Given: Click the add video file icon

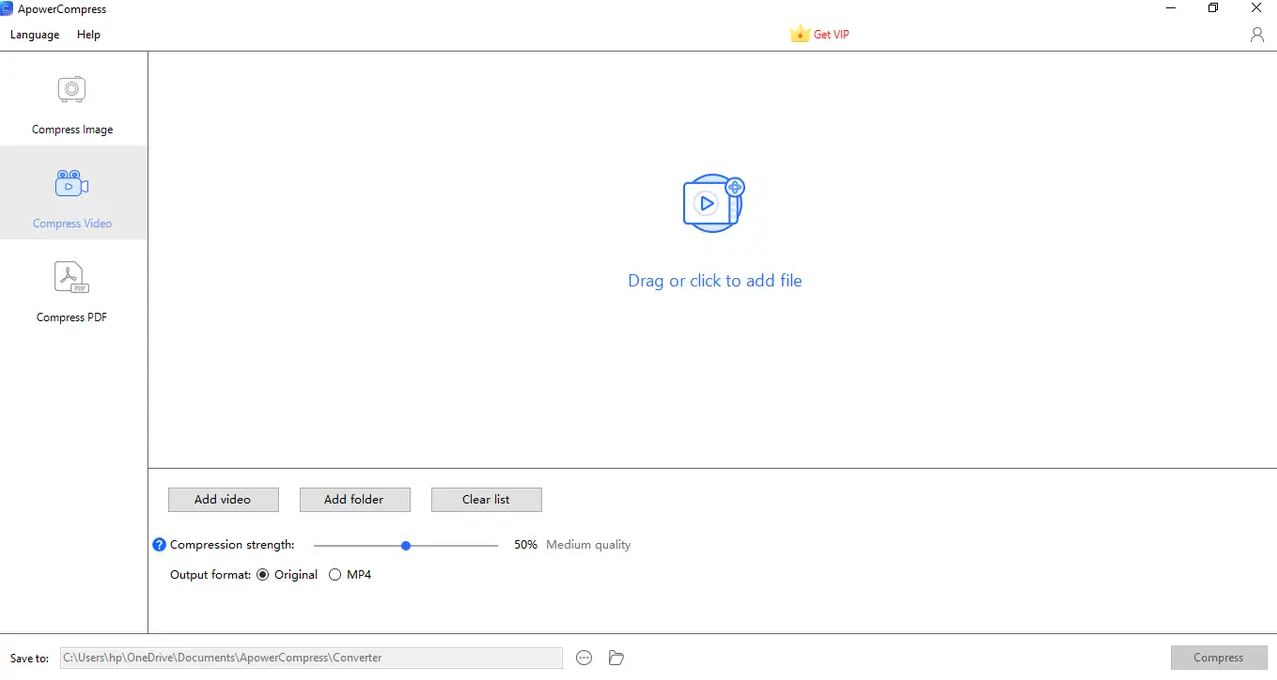Looking at the screenshot, I should tap(714, 204).
